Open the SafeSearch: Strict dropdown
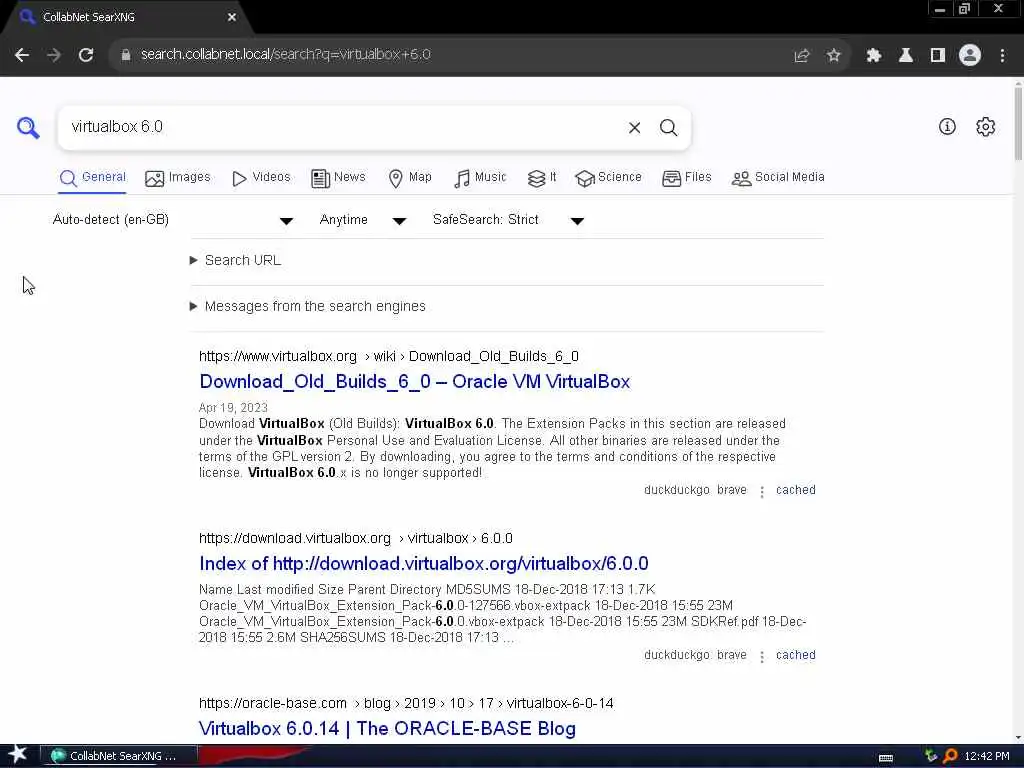Viewport: 1024px width, 768px height. 509,220
